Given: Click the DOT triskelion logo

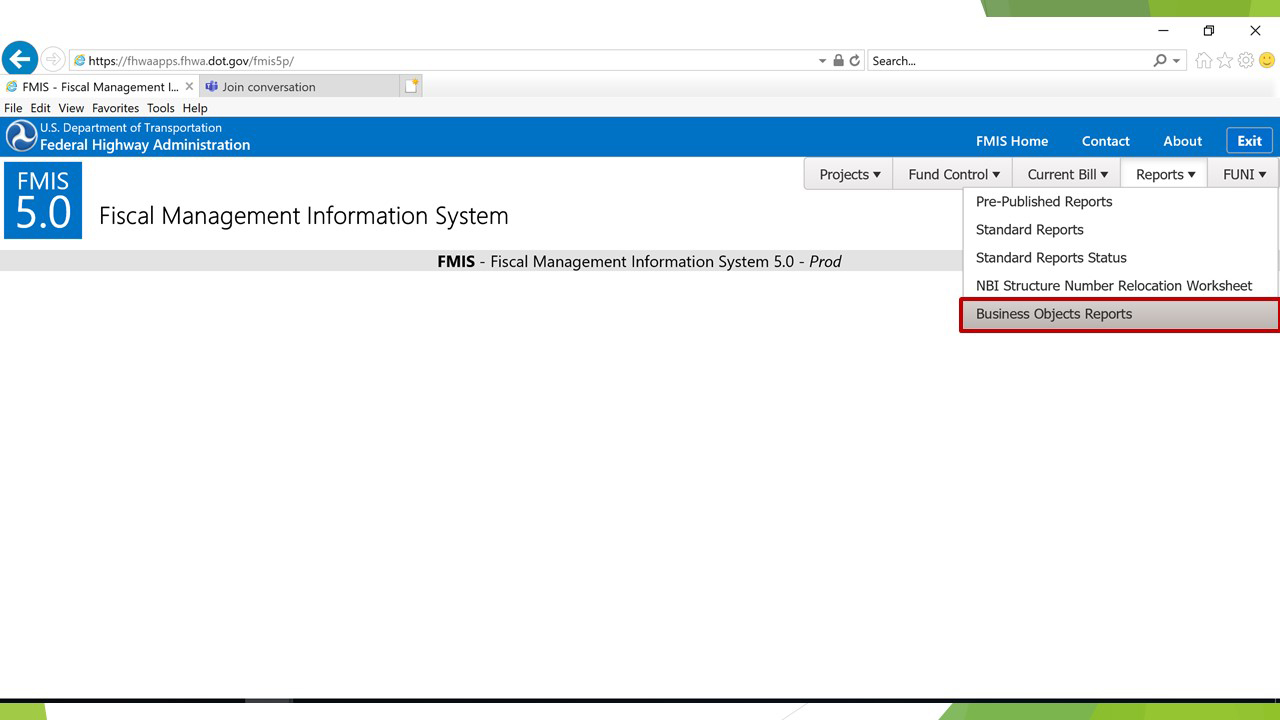Looking at the screenshot, I should click(21, 136).
